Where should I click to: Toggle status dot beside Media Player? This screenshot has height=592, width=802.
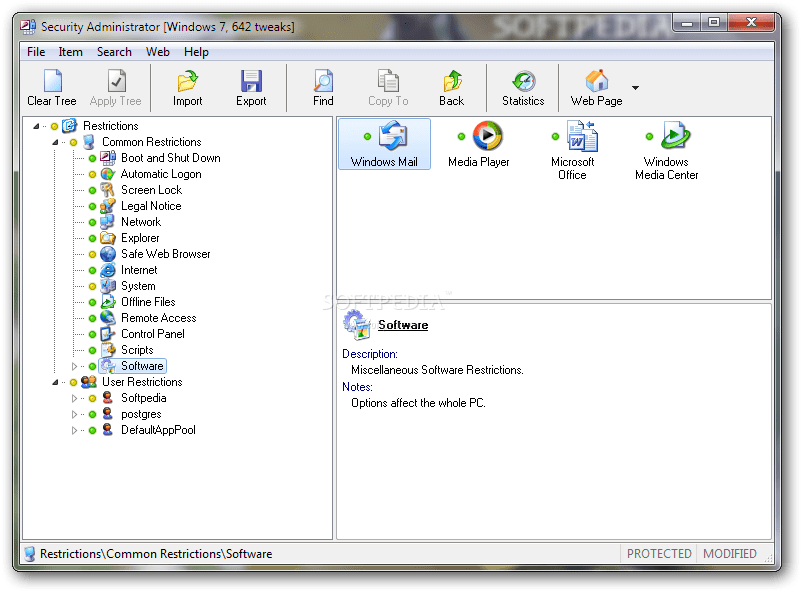(x=461, y=137)
